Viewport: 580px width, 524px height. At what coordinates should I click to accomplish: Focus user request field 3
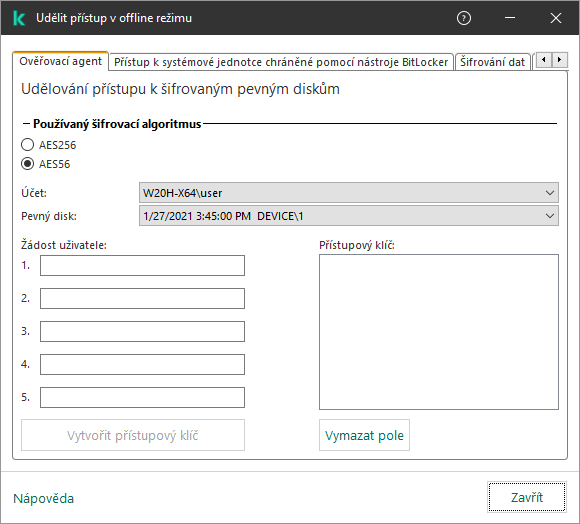[x=142, y=331]
